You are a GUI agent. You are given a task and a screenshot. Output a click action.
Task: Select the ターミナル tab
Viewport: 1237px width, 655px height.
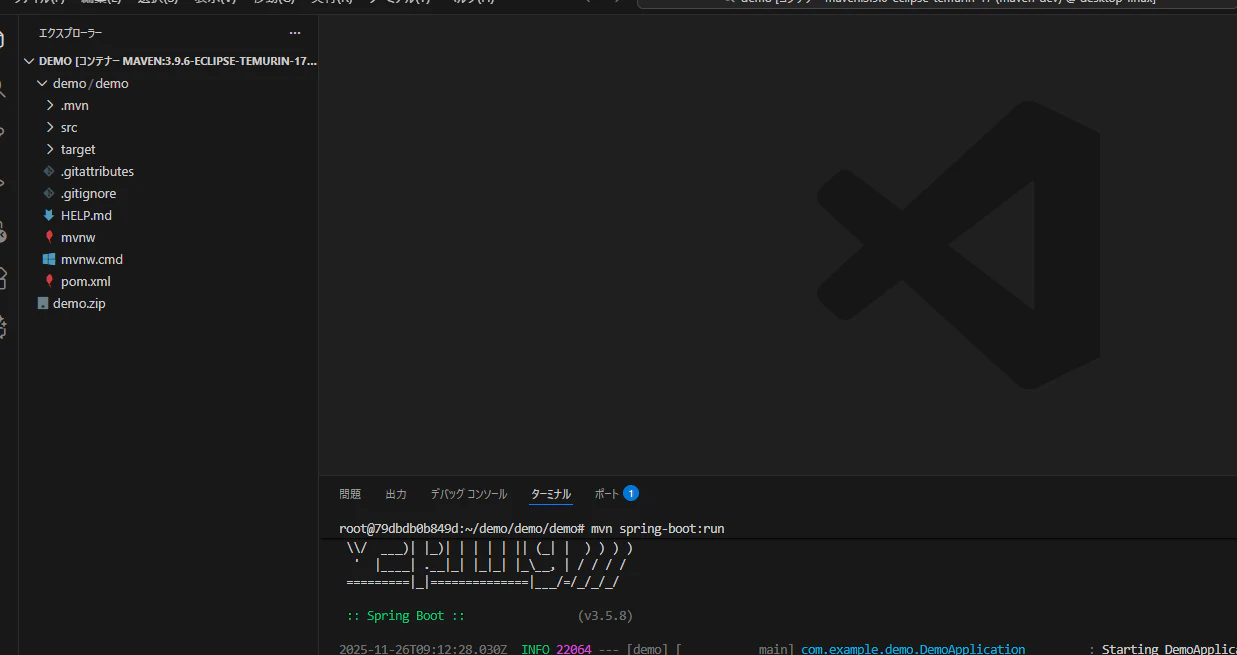(551, 494)
